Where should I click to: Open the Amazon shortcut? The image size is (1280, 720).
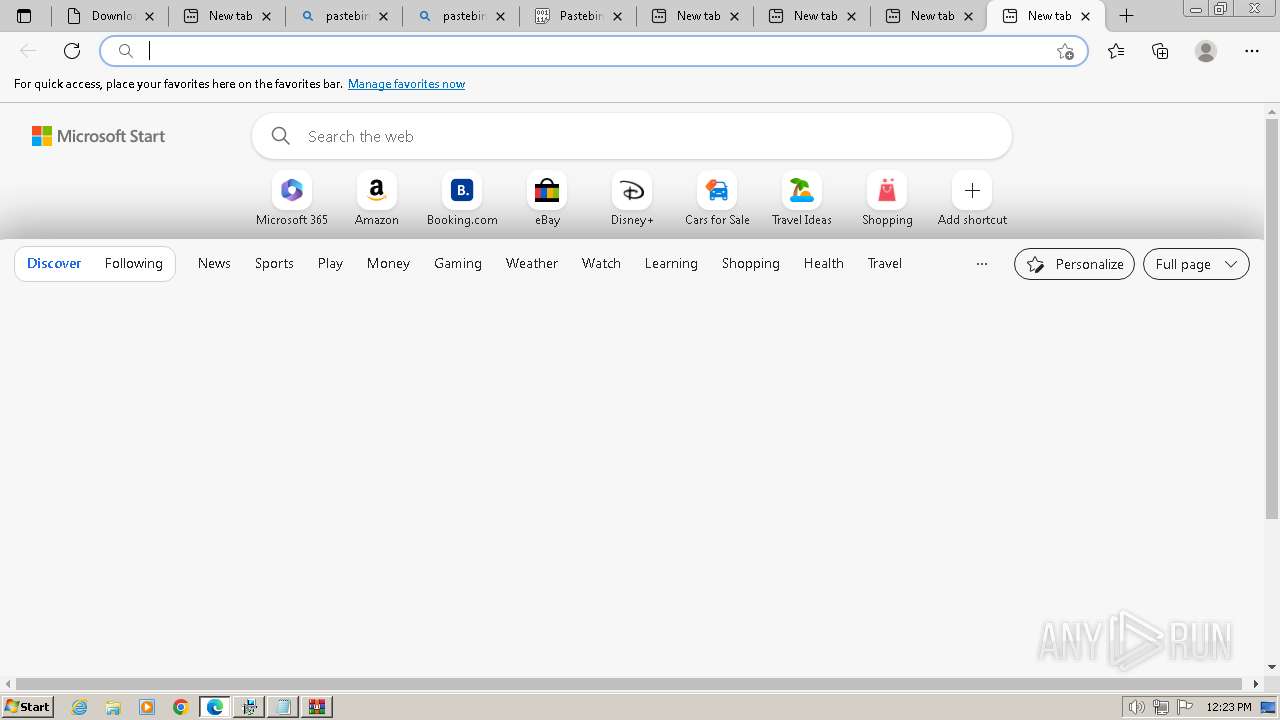point(377,199)
